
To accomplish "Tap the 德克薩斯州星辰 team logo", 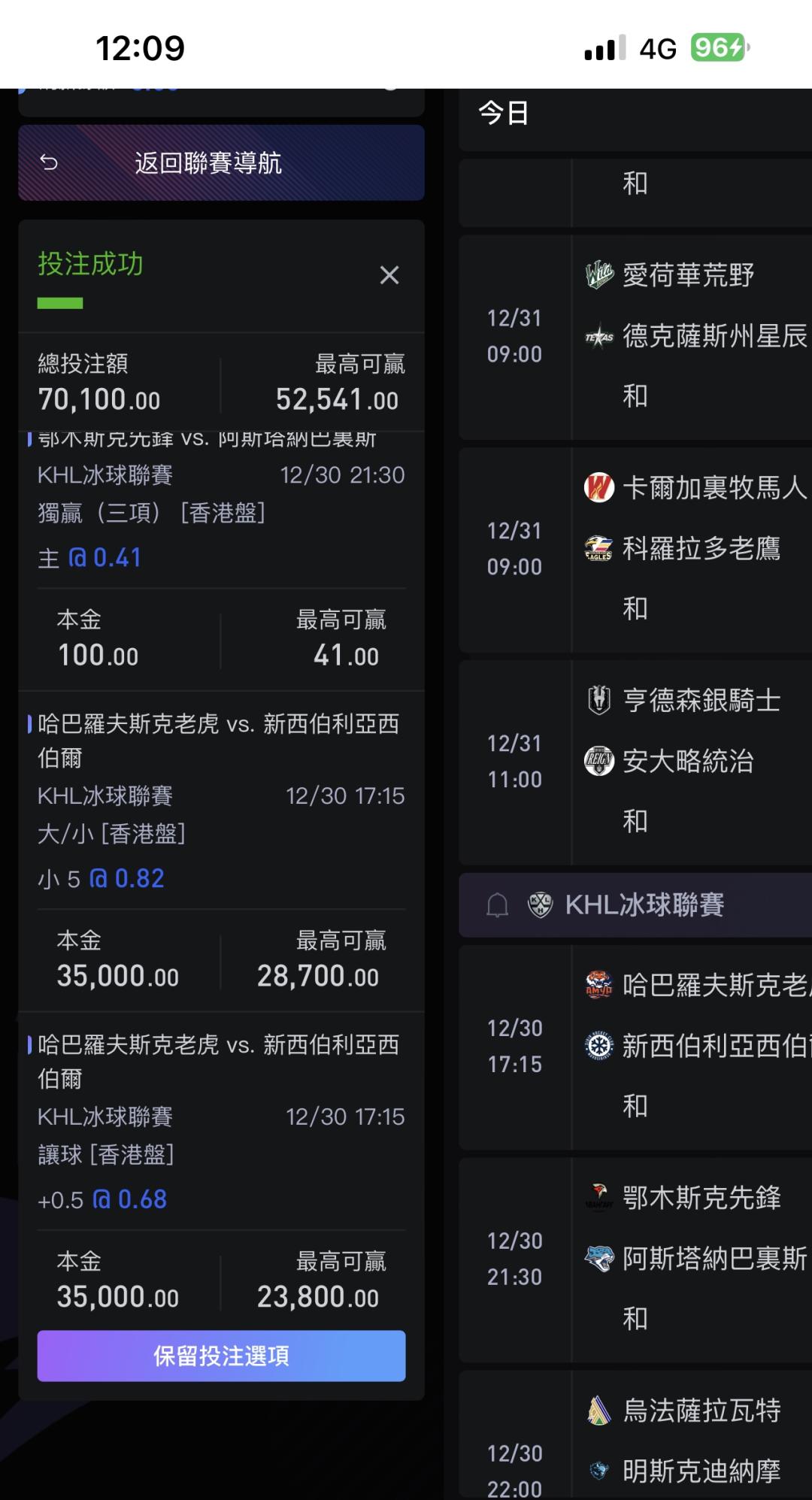I will click(599, 337).
